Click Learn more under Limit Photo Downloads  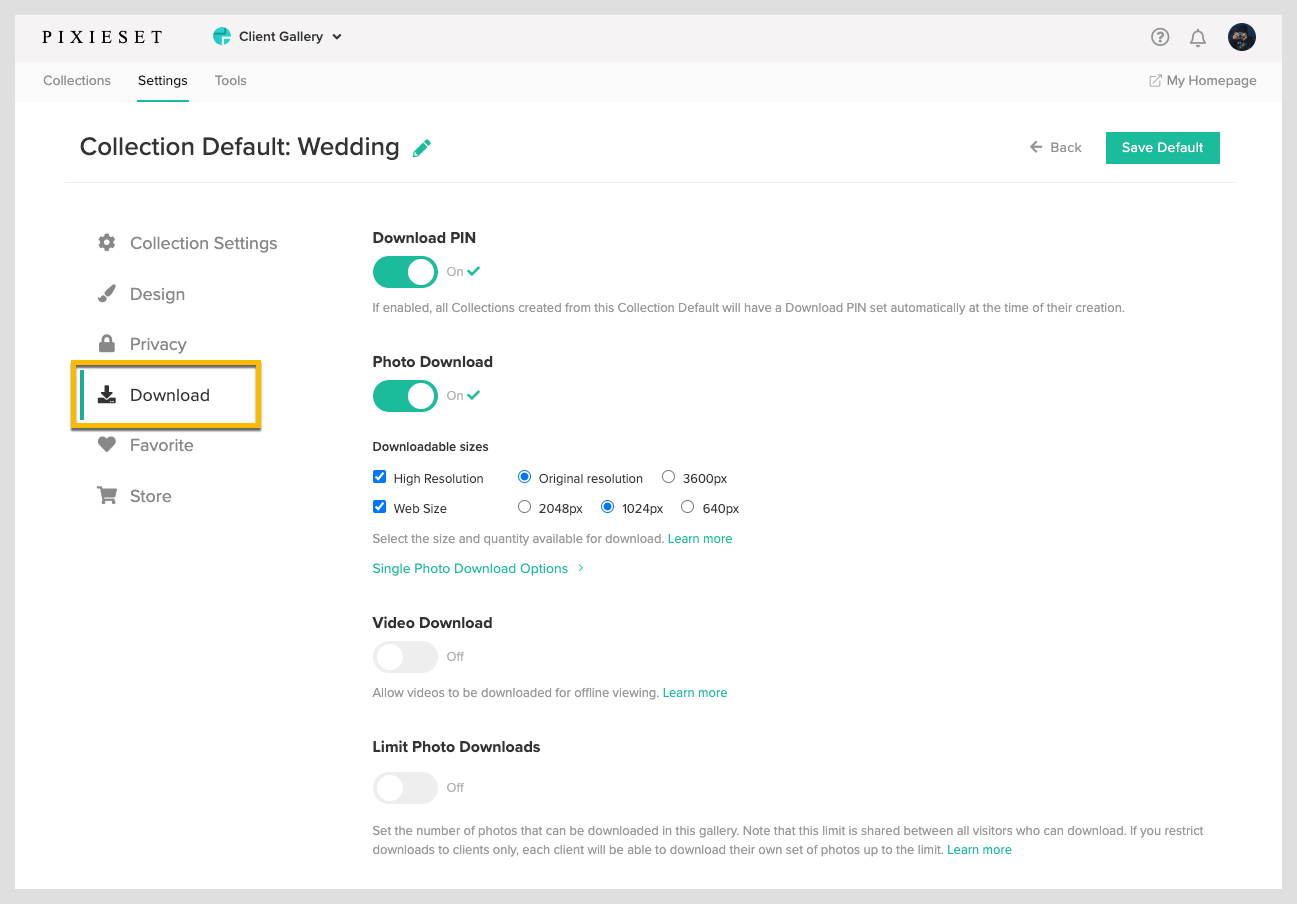[x=979, y=850]
